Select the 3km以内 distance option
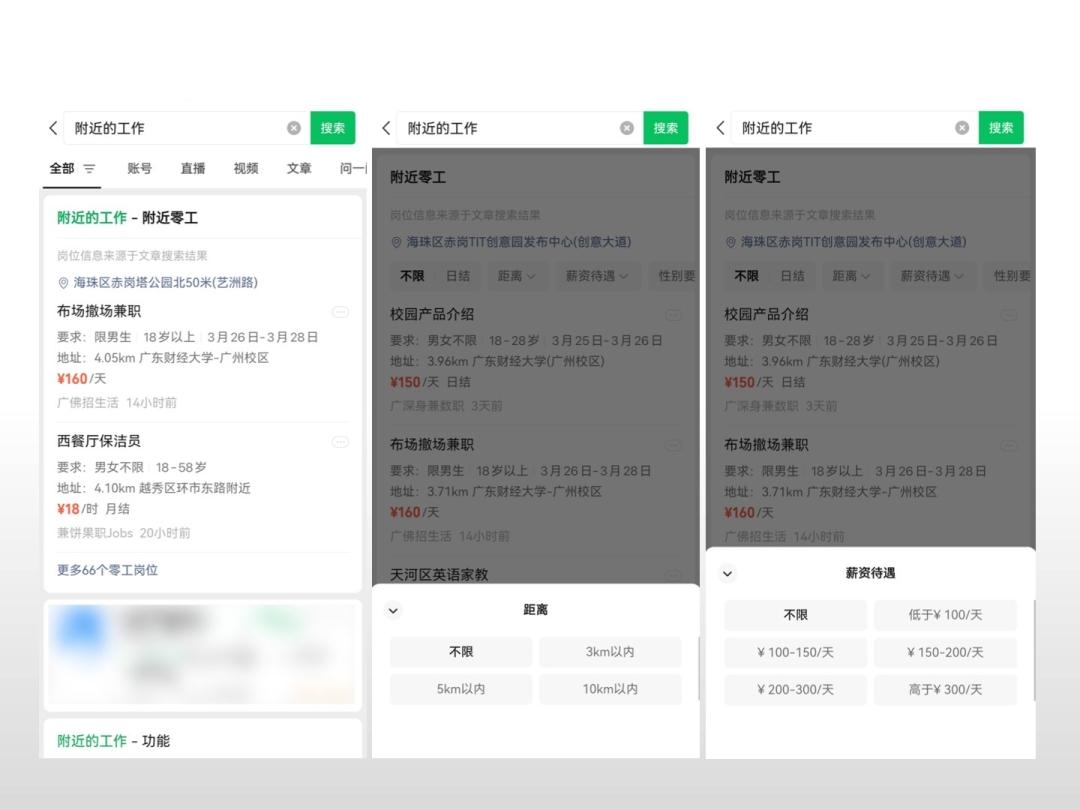Viewport: 1080px width, 810px height. coord(610,652)
